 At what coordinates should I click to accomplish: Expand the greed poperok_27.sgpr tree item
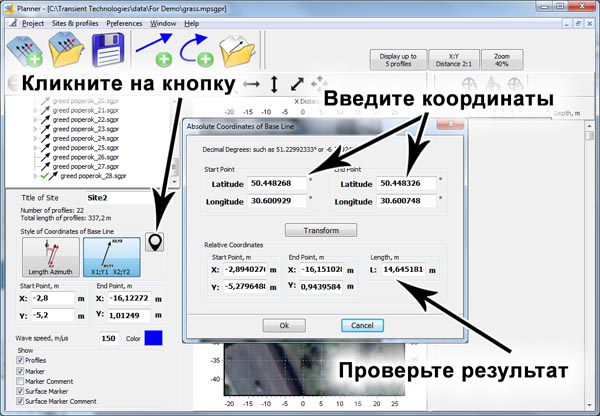pos(36,166)
